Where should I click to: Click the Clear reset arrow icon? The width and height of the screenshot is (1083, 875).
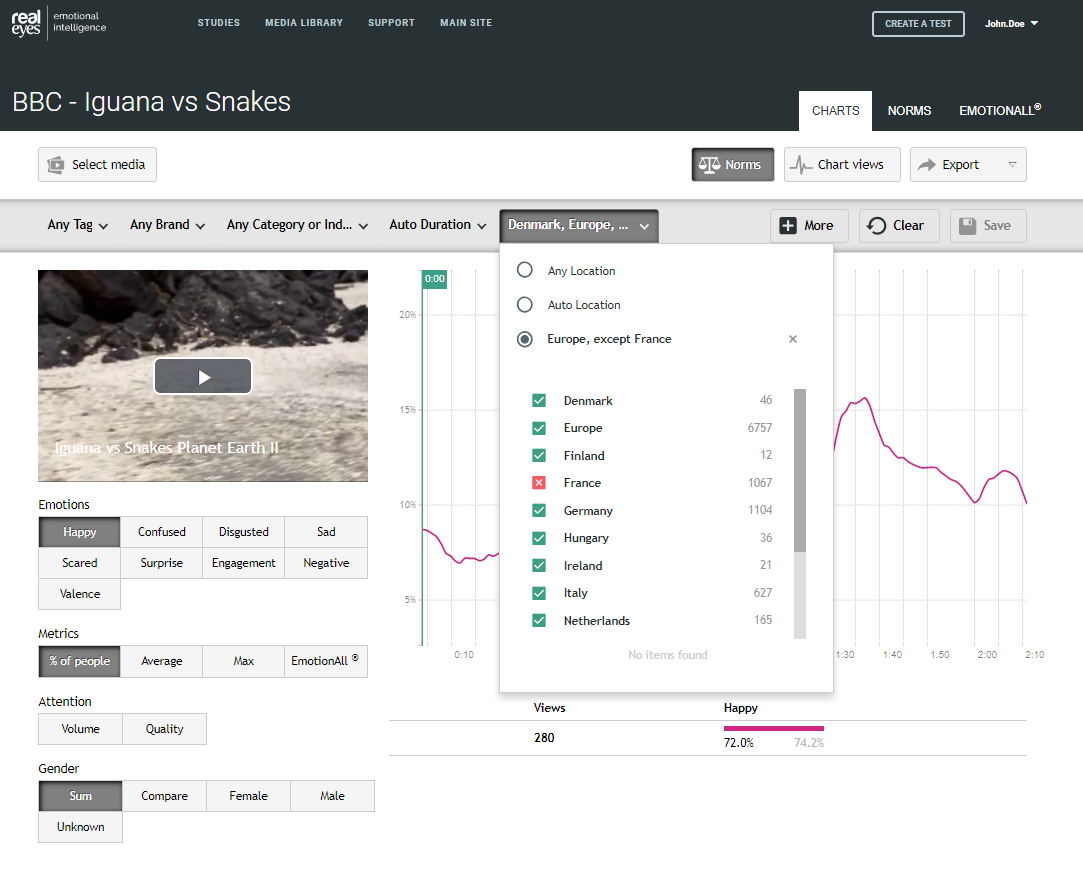(x=876, y=226)
